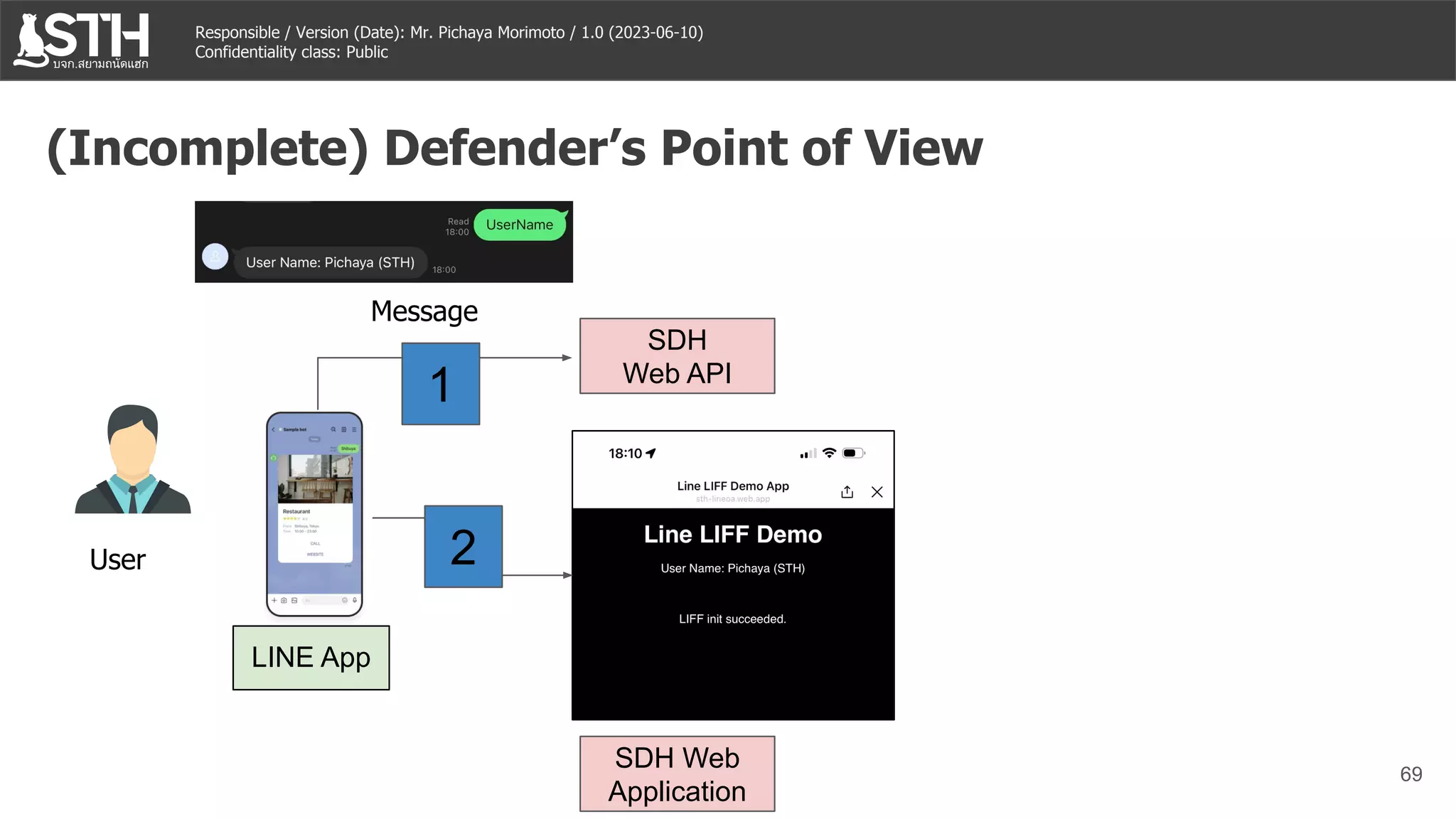This screenshot has height=819, width=1456.
Task: Tap the microphone icon in phone chat
Action: 355,600
